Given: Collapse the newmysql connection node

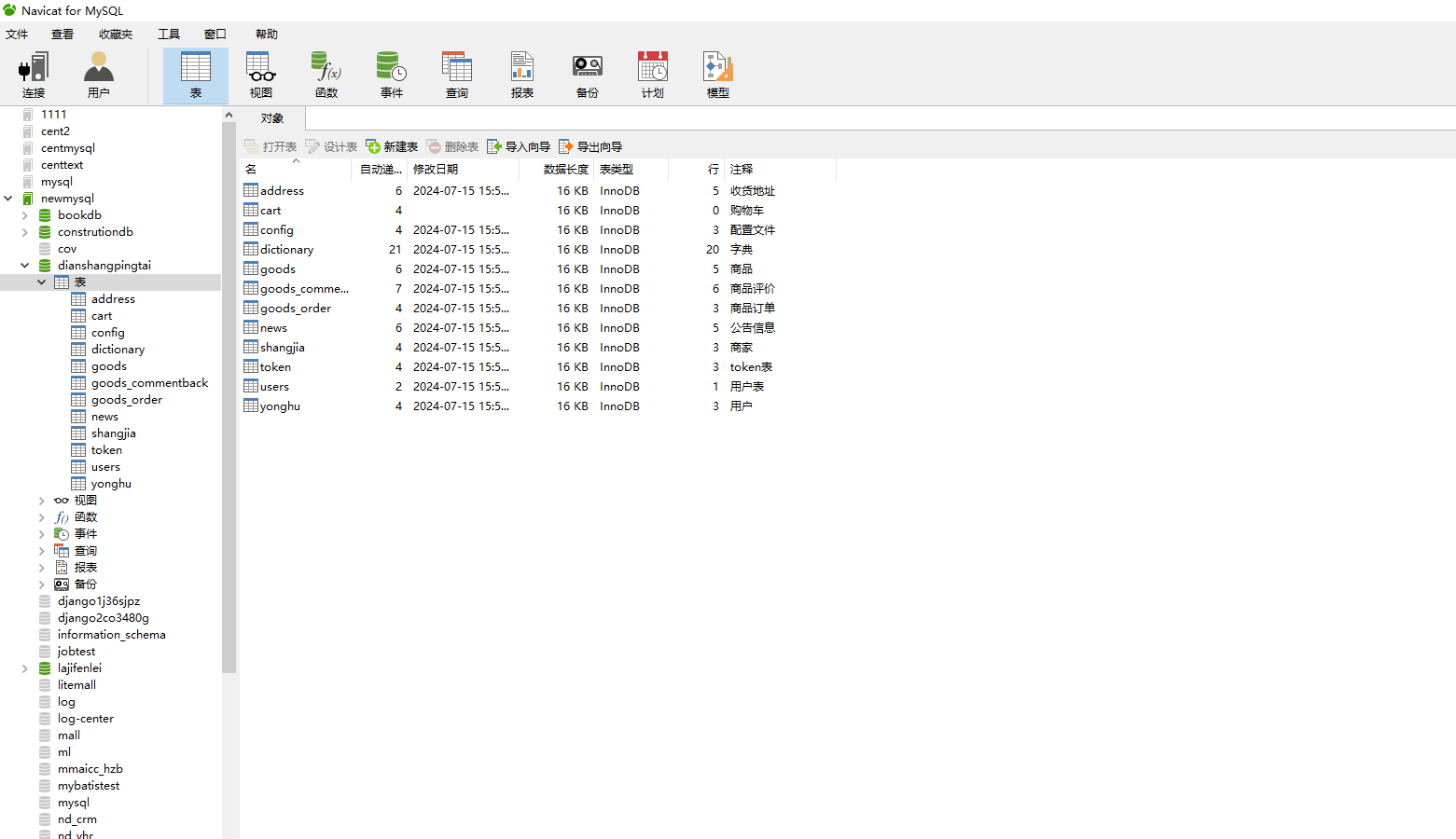Looking at the screenshot, I should (x=8, y=199).
